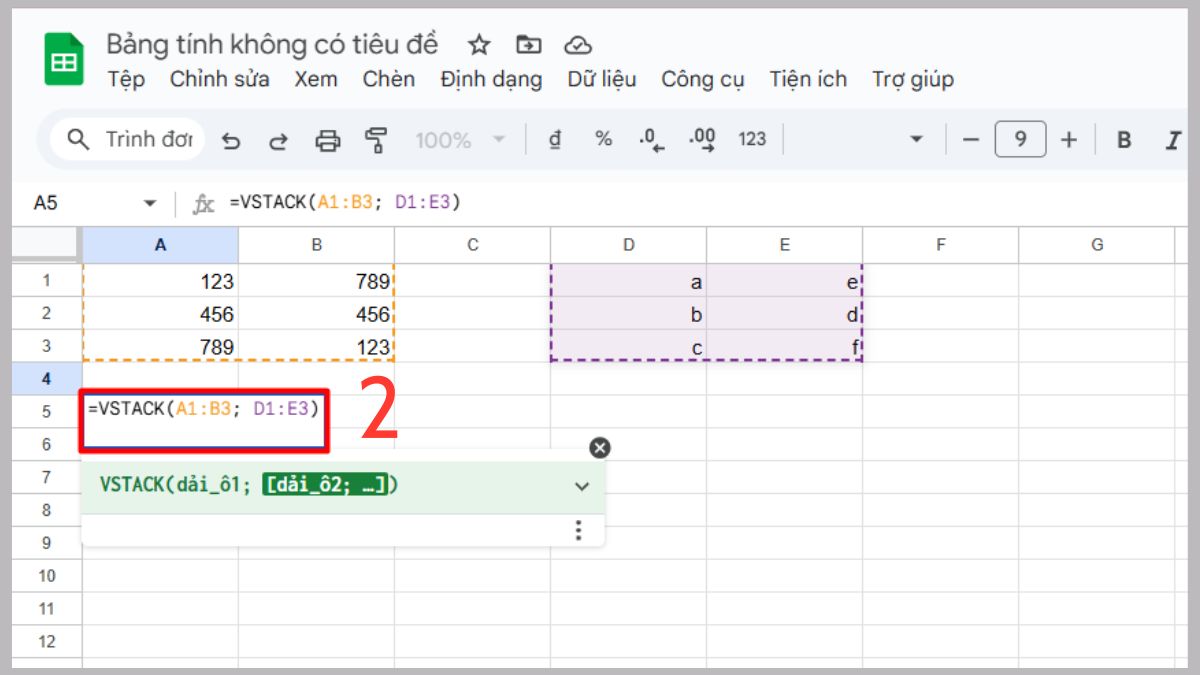Apply percent format icon
Image resolution: width=1200 pixels, height=675 pixels.
coord(603,140)
